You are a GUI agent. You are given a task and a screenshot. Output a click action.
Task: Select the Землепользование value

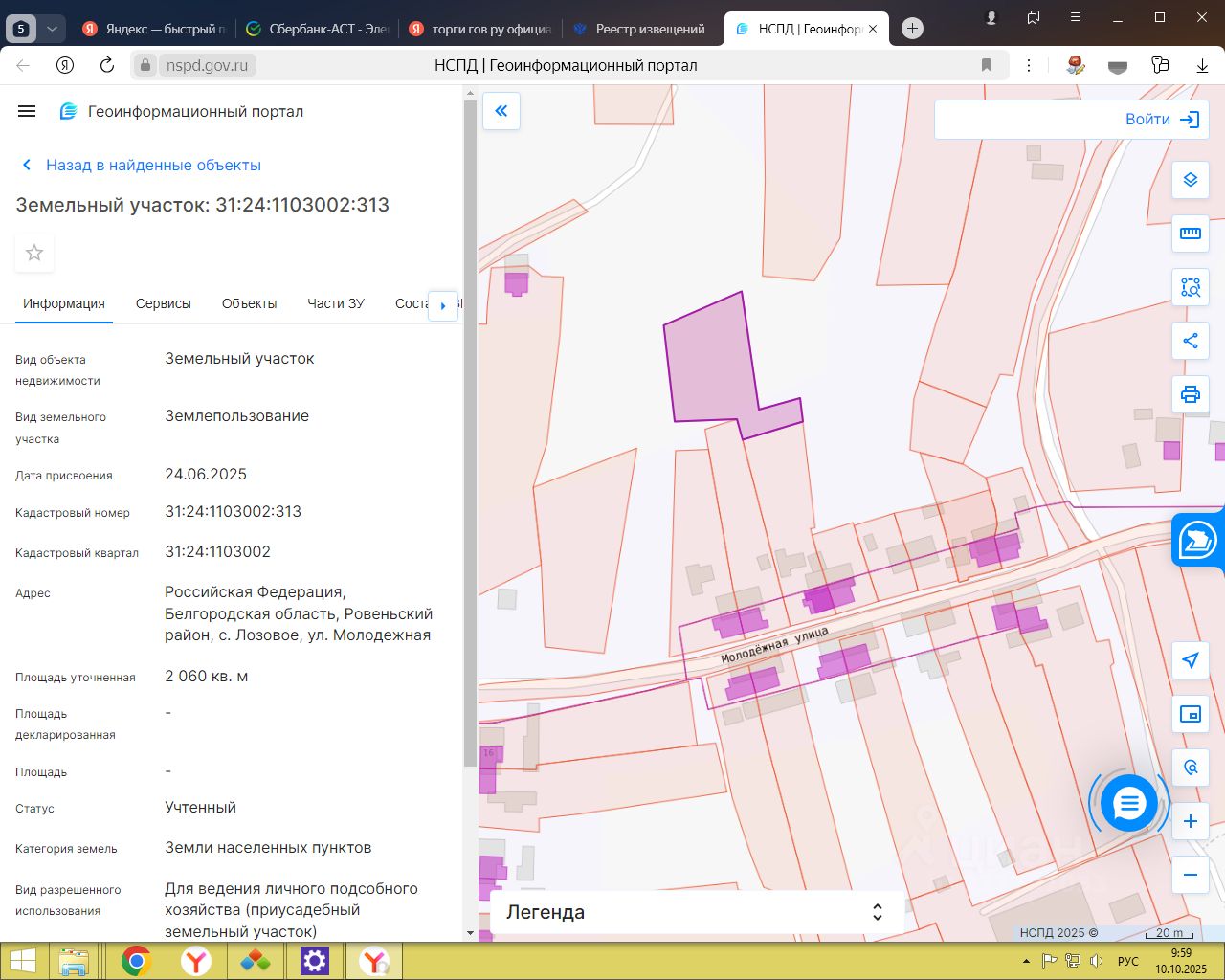pos(236,415)
